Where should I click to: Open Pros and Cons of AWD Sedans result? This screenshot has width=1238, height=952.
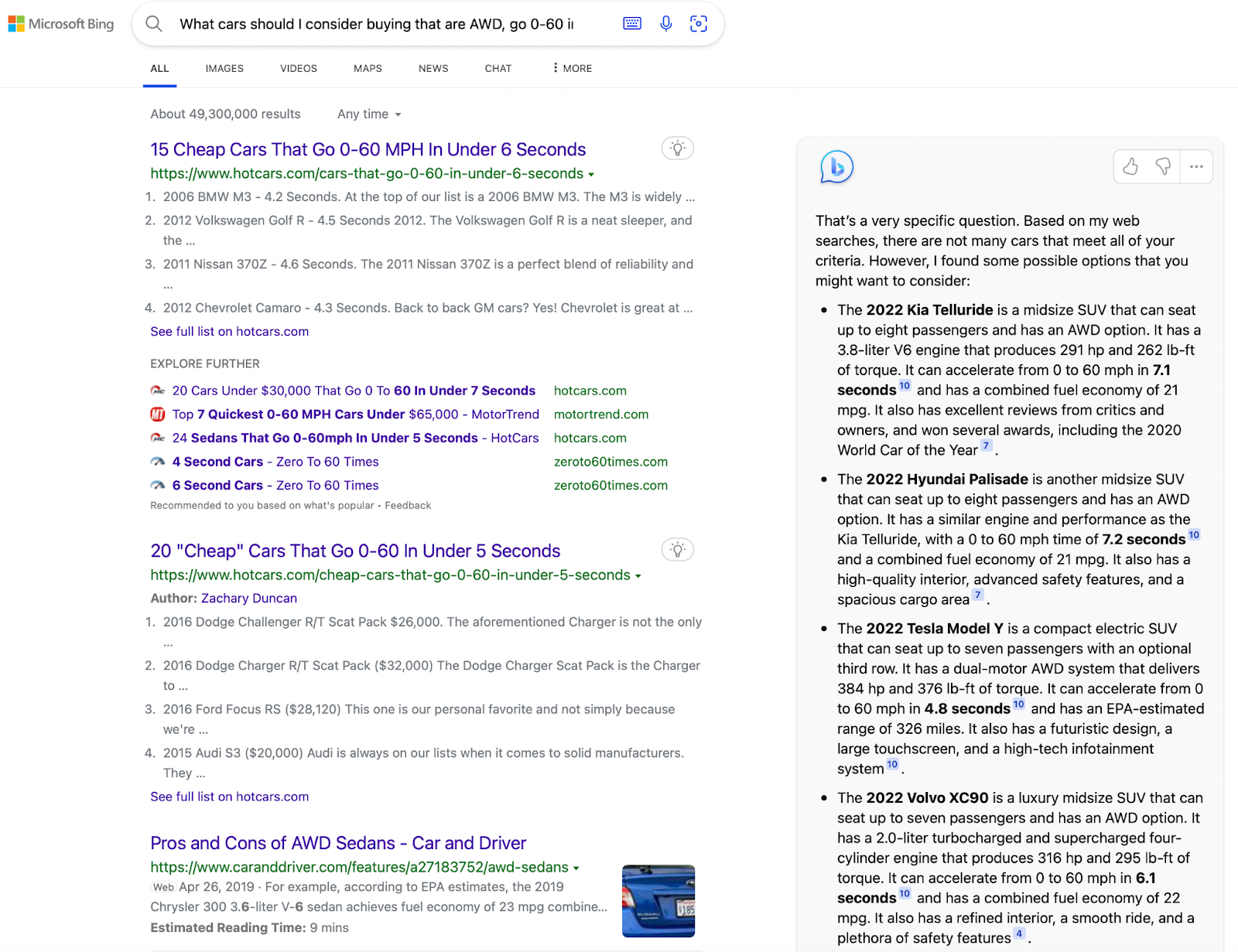[x=338, y=843]
